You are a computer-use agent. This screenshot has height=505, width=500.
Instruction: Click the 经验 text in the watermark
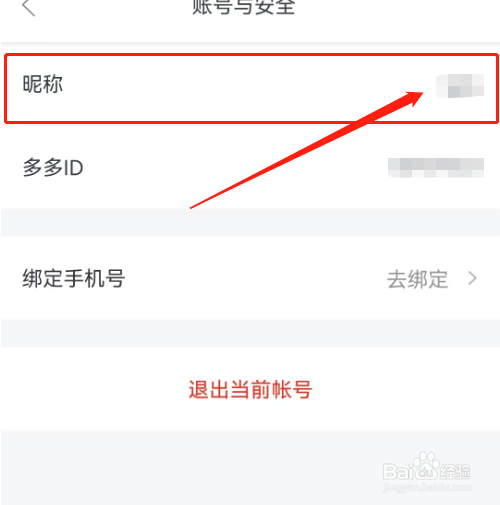(455, 471)
